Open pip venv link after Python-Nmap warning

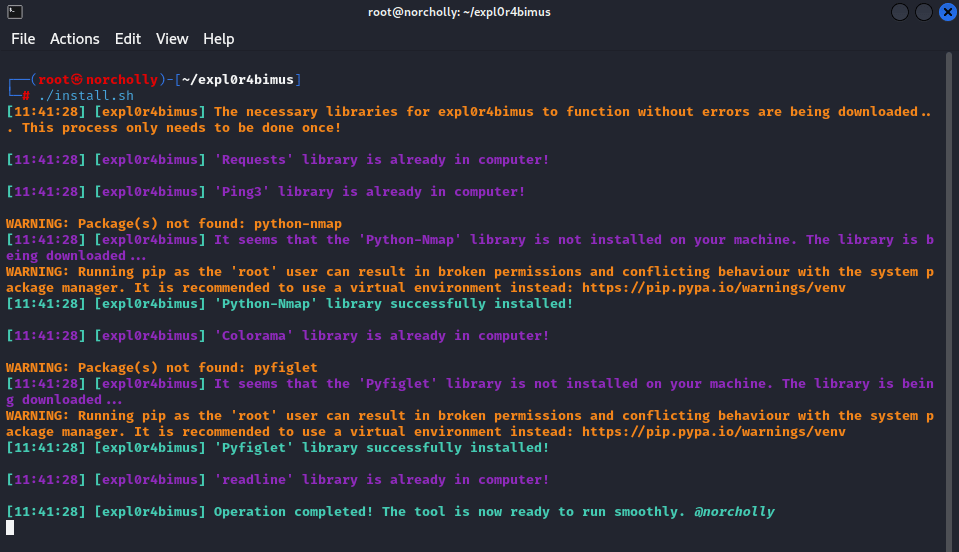point(713,288)
